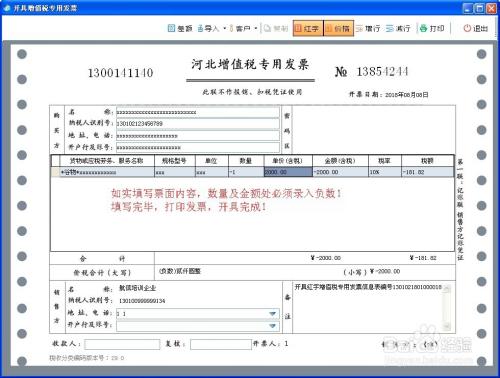Toggle the 红字 red-letter invoice button
The image size is (500, 378).
pos(308,28)
